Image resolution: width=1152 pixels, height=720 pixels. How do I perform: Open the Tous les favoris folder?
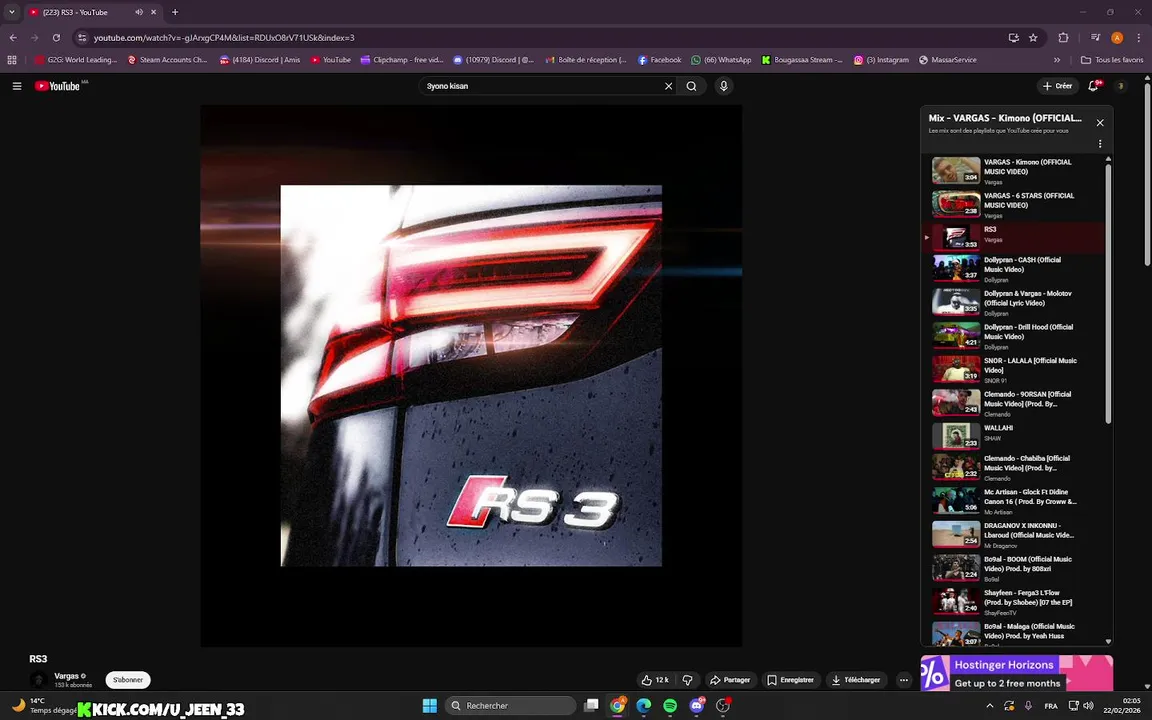[x=1112, y=60]
